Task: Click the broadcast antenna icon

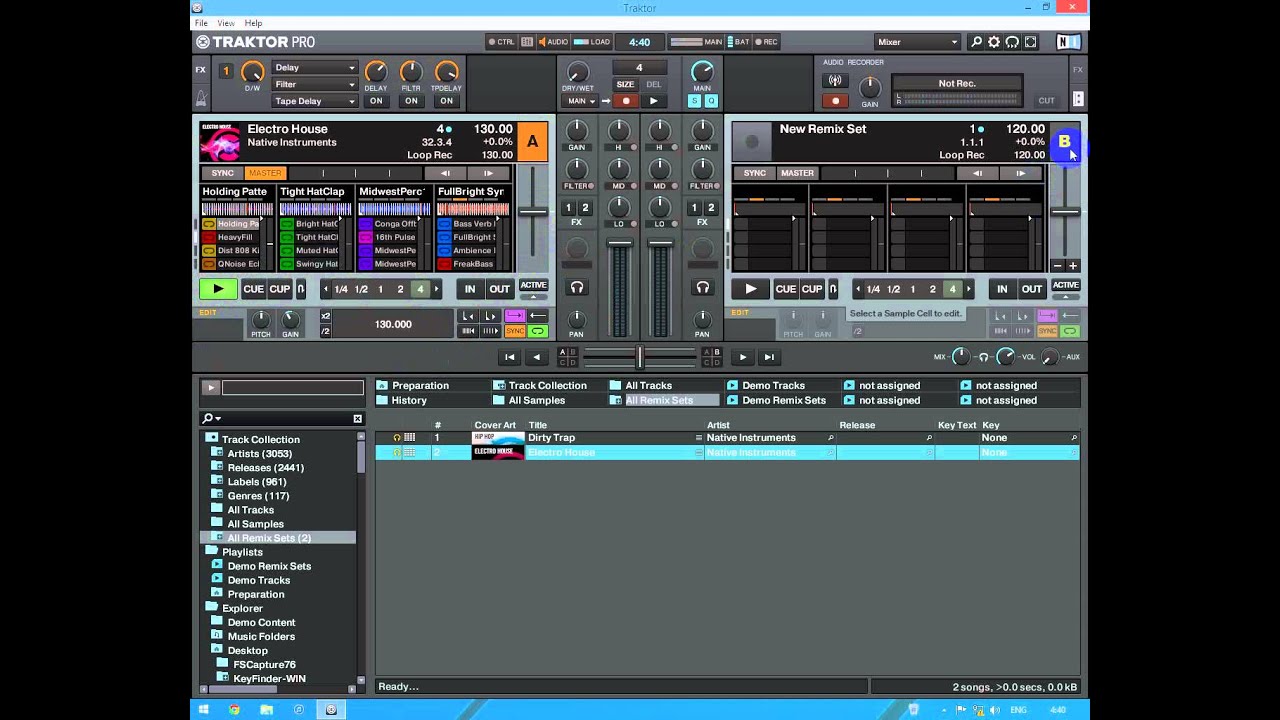Action: [x=835, y=81]
